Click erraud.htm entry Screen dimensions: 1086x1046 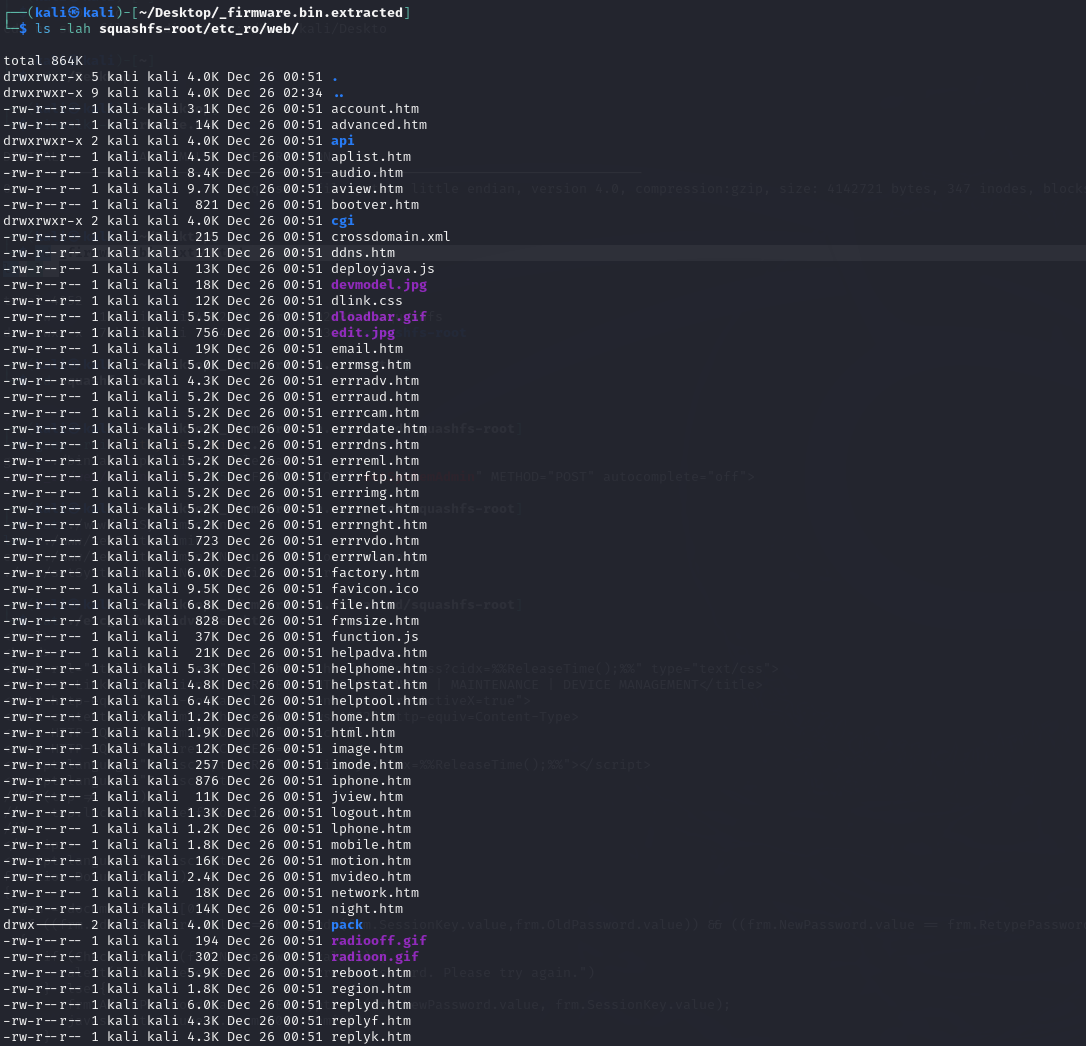[375, 396]
